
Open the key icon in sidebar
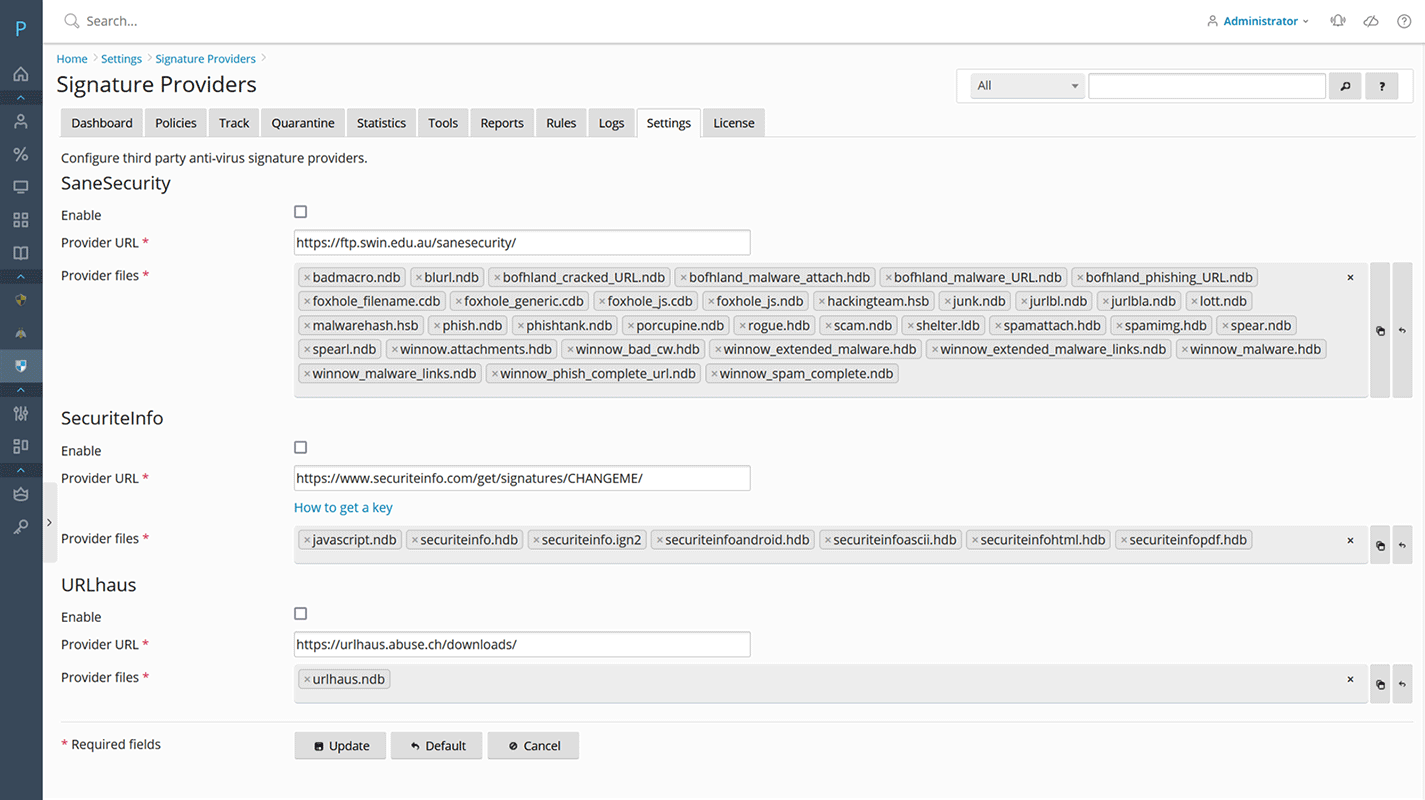[20, 526]
